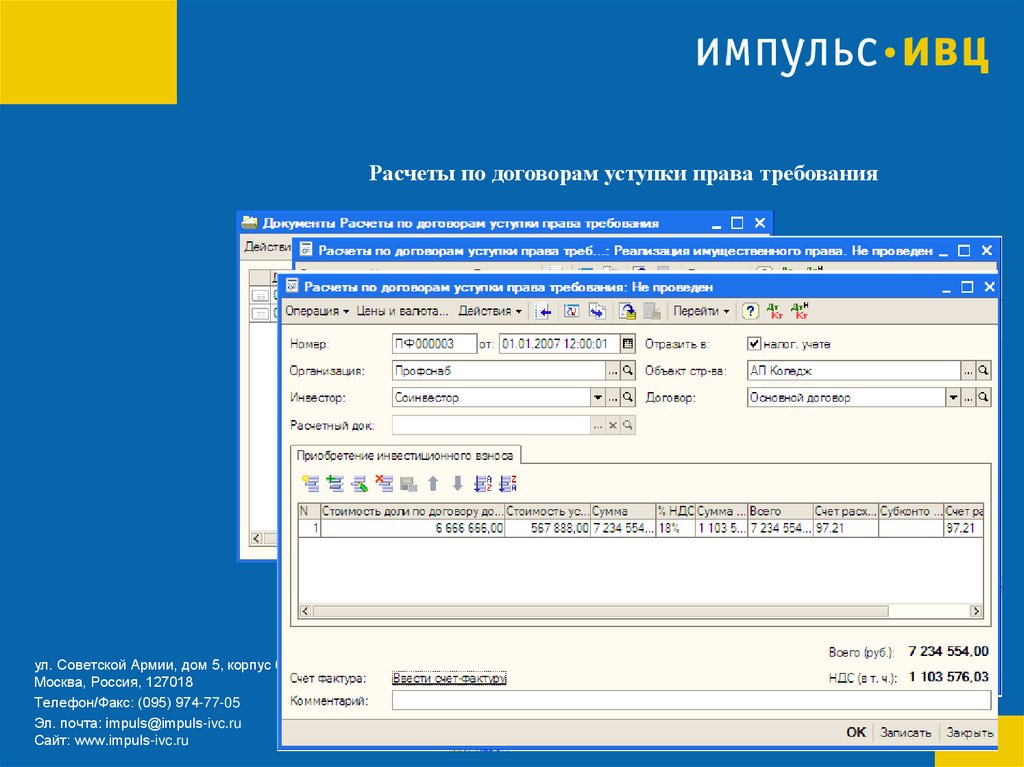1024x767 pixels.
Task: Add a new row to the table
Action: 310,483
